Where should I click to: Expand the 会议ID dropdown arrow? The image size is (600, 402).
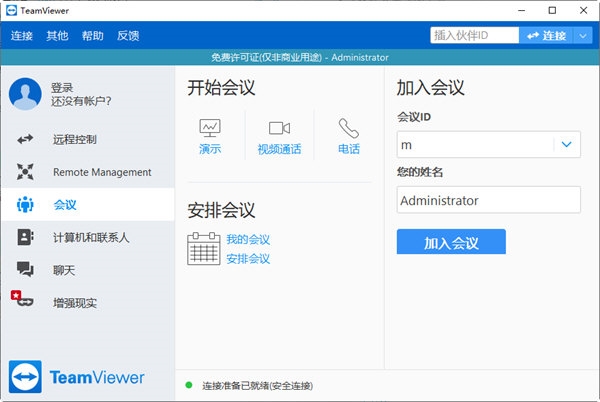point(567,144)
